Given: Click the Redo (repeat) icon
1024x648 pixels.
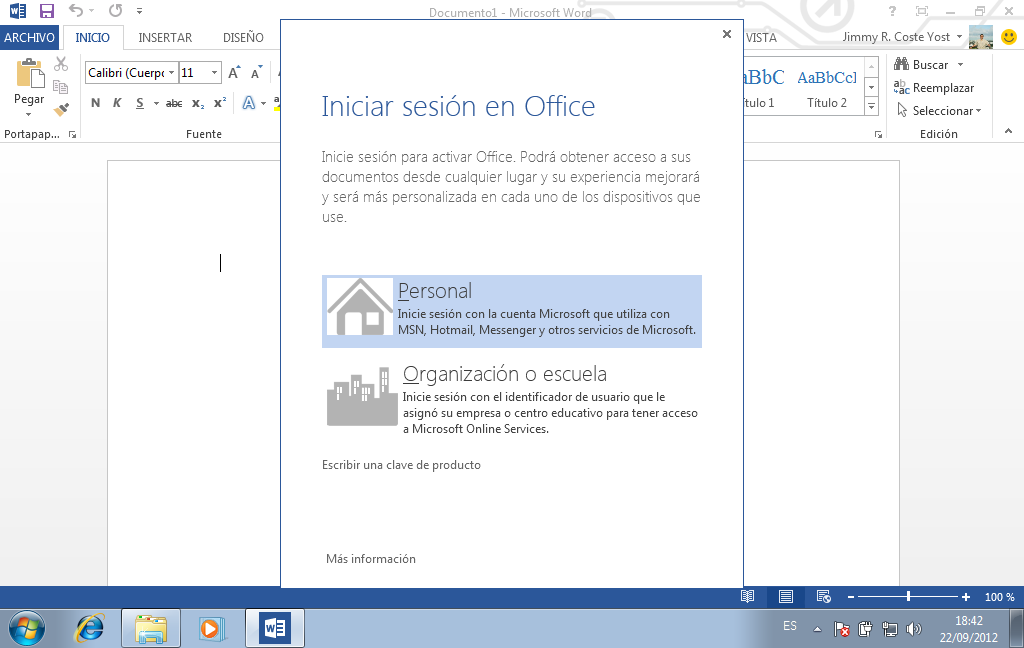Looking at the screenshot, I should pyautogui.click(x=116, y=10).
